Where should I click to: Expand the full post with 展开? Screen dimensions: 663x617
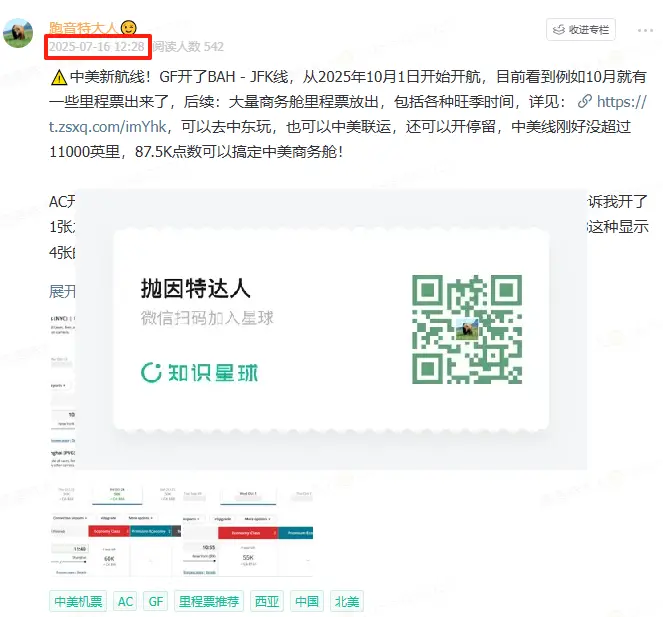tap(62, 291)
